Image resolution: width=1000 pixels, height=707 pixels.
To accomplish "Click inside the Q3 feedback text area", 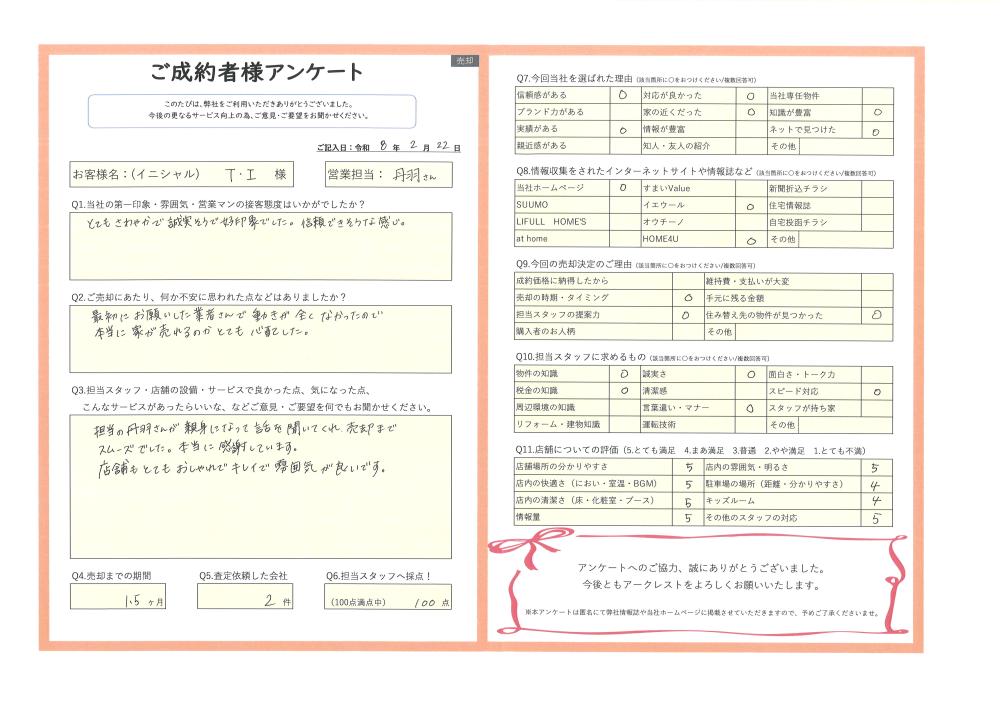I will pos(260,485).
